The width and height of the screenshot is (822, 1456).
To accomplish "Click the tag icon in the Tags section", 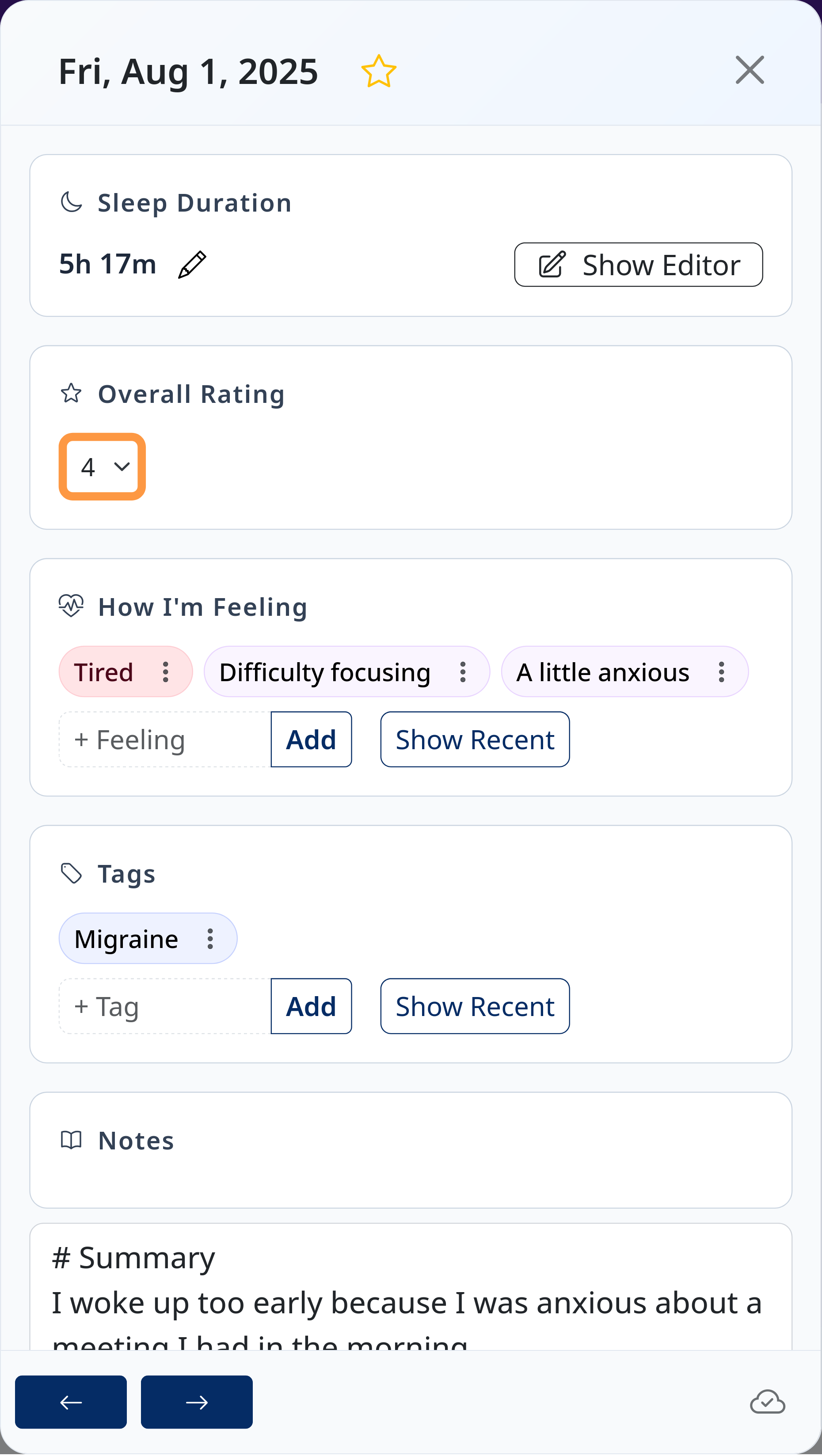I will [x=72, y=873].
